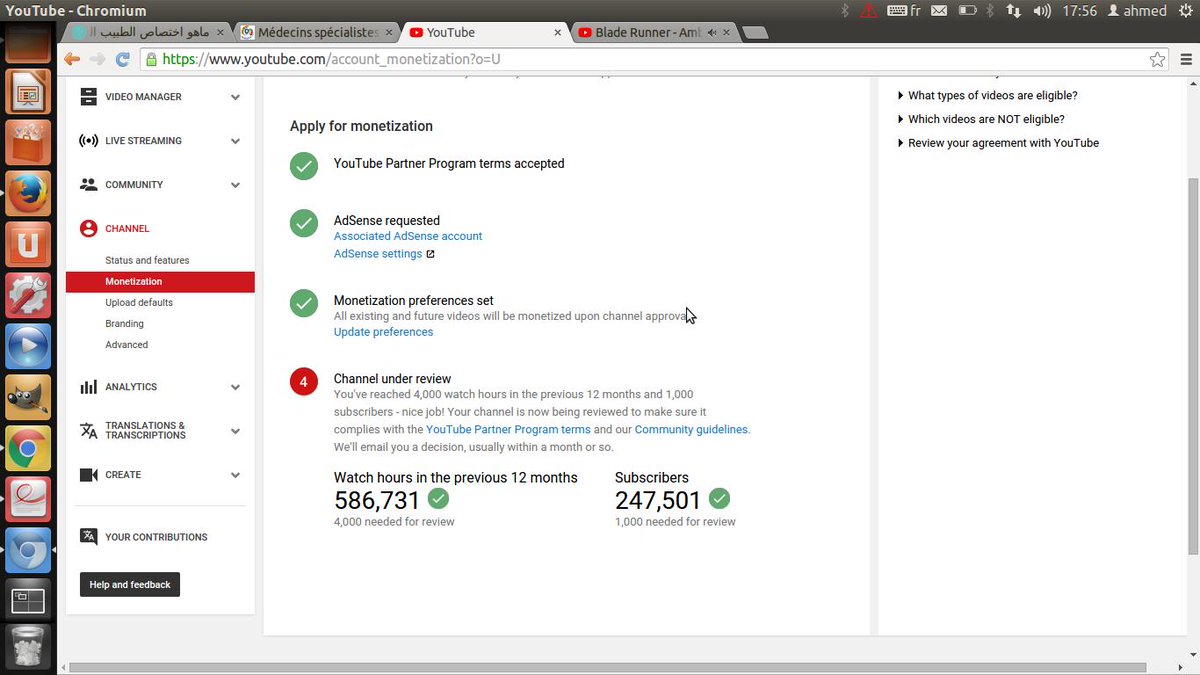Click the red Channel account icon

[x=88, y=228]
